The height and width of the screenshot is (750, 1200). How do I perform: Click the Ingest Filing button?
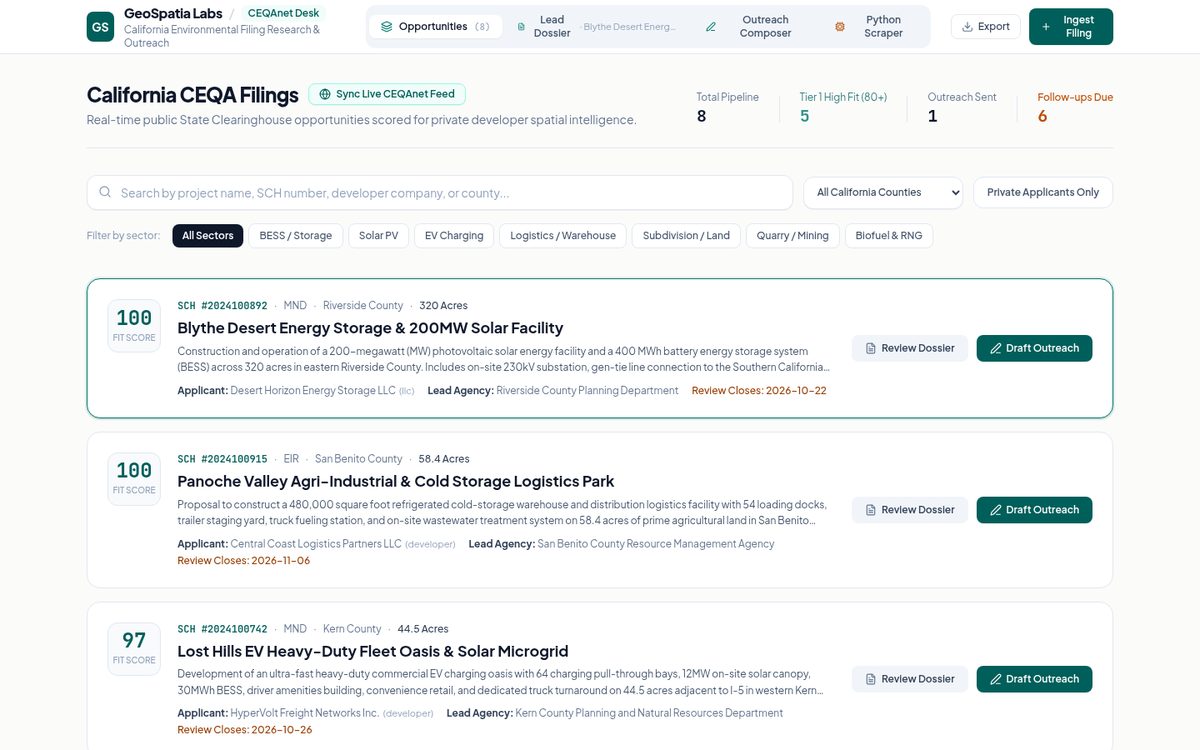pyautogui.click(x=1071, y=27)
